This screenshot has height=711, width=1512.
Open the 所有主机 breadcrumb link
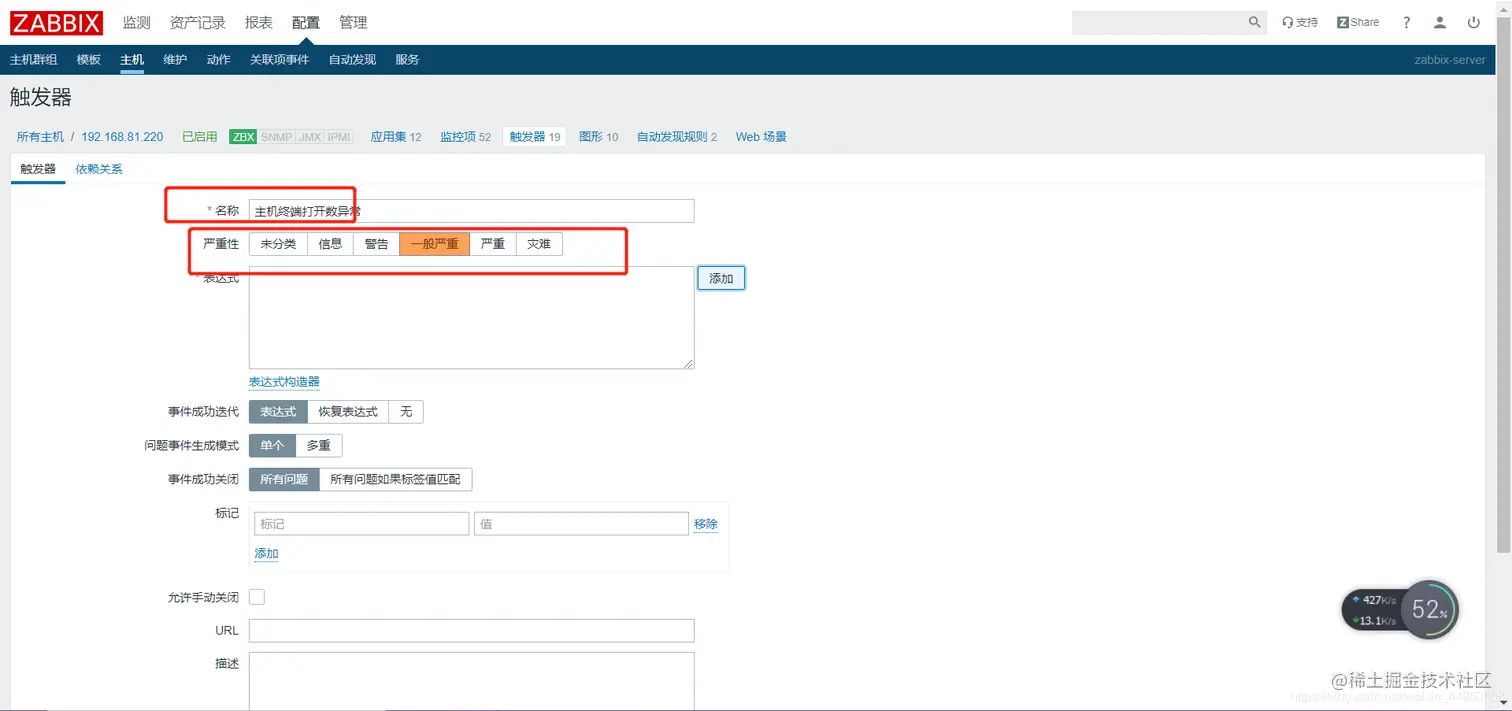click(40, 137)
